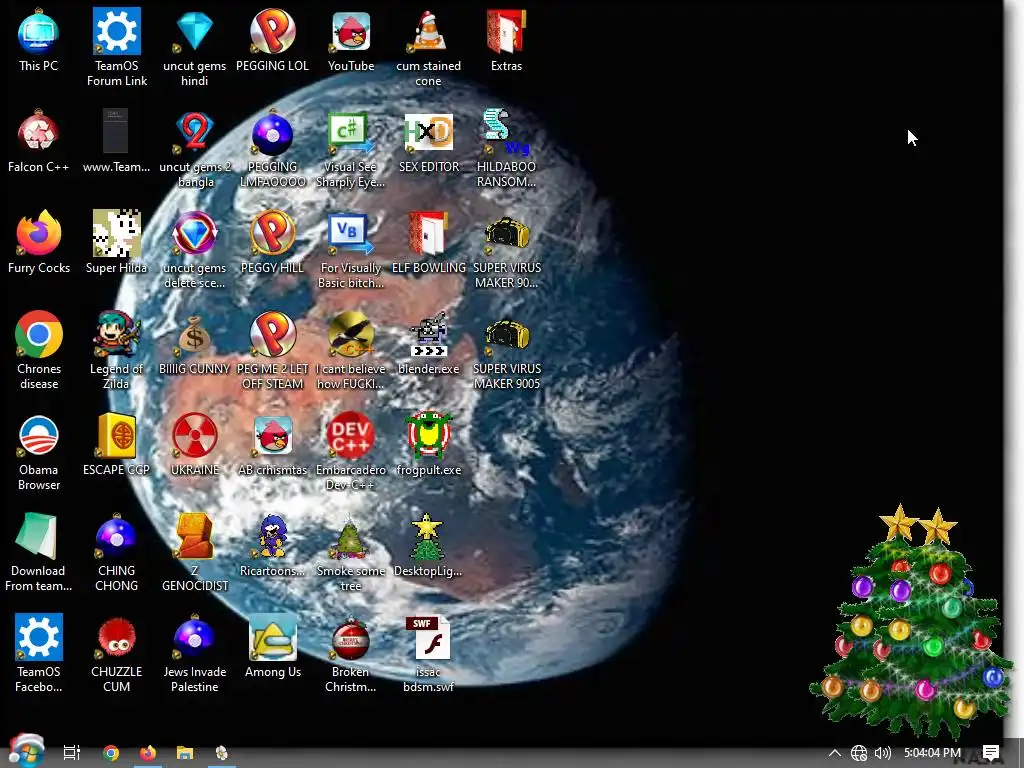This screenshot has height=768, width=1024.
Task: Open the volume control tray icon
Action: (882, 753)
